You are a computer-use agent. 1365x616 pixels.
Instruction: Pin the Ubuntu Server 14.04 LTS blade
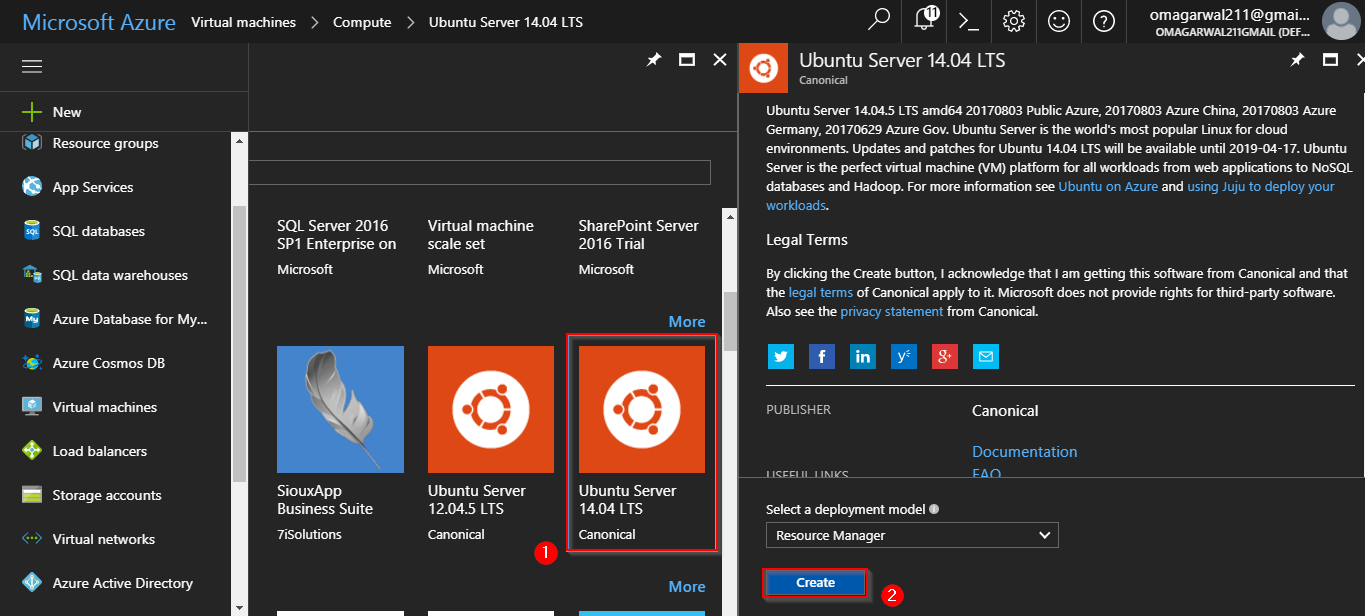(1297, 60)
